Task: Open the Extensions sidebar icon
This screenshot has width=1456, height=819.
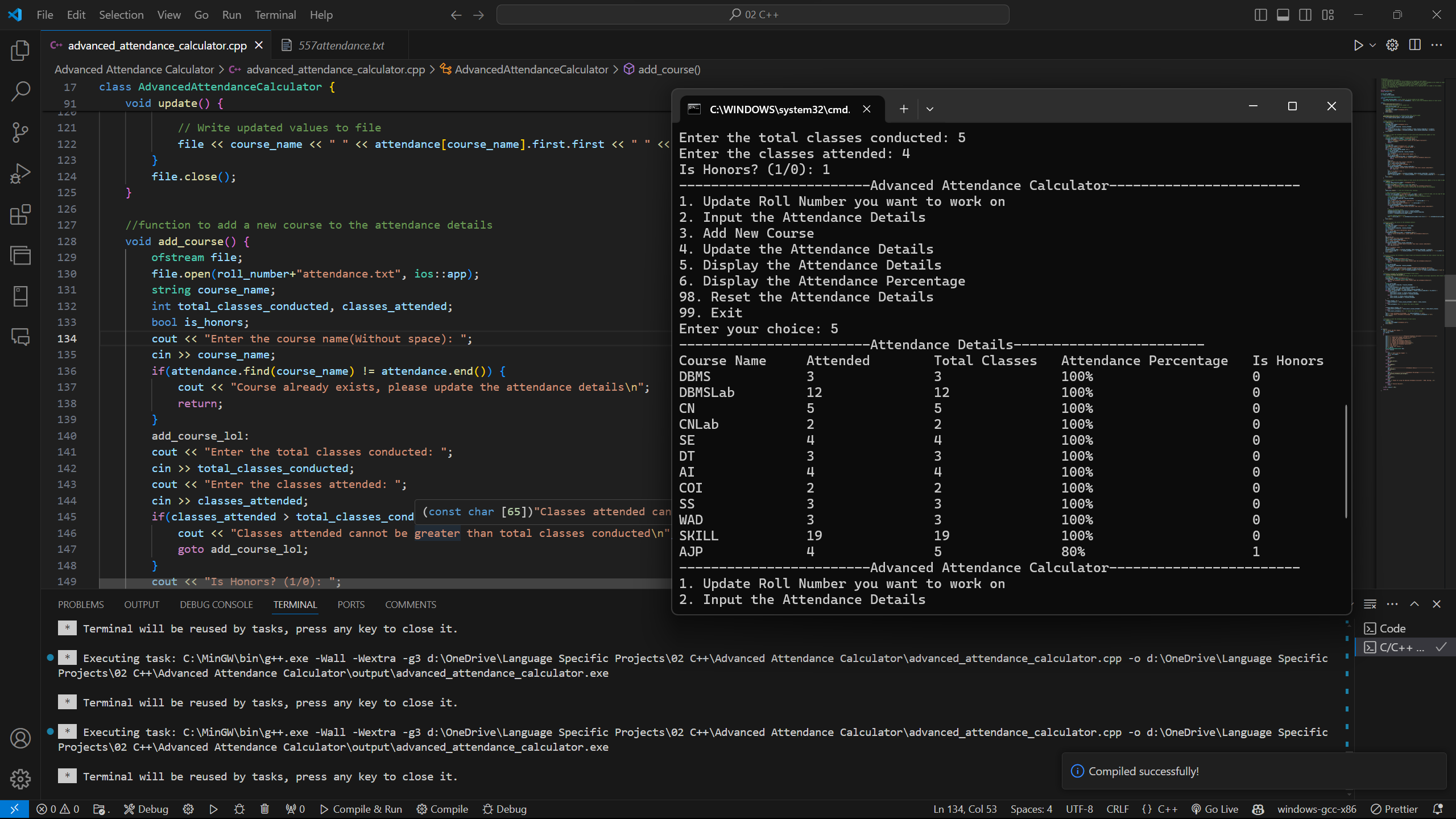Action: coord(20,214)
